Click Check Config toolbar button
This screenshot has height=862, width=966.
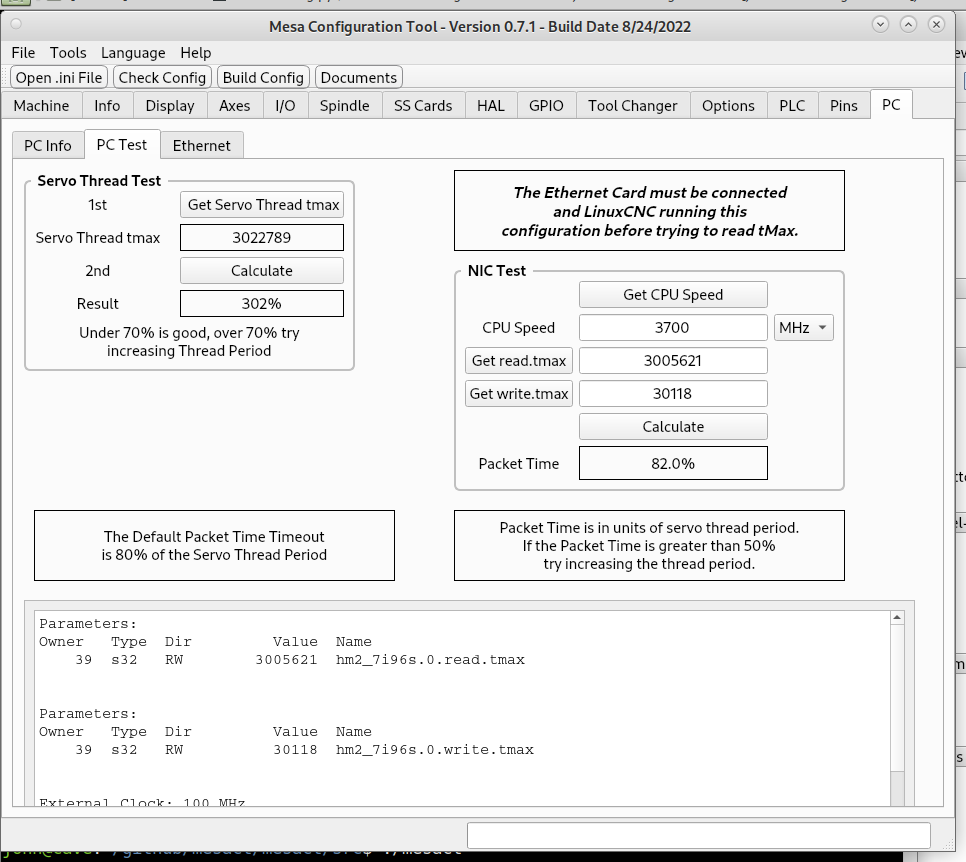click(x=162, y=78)
